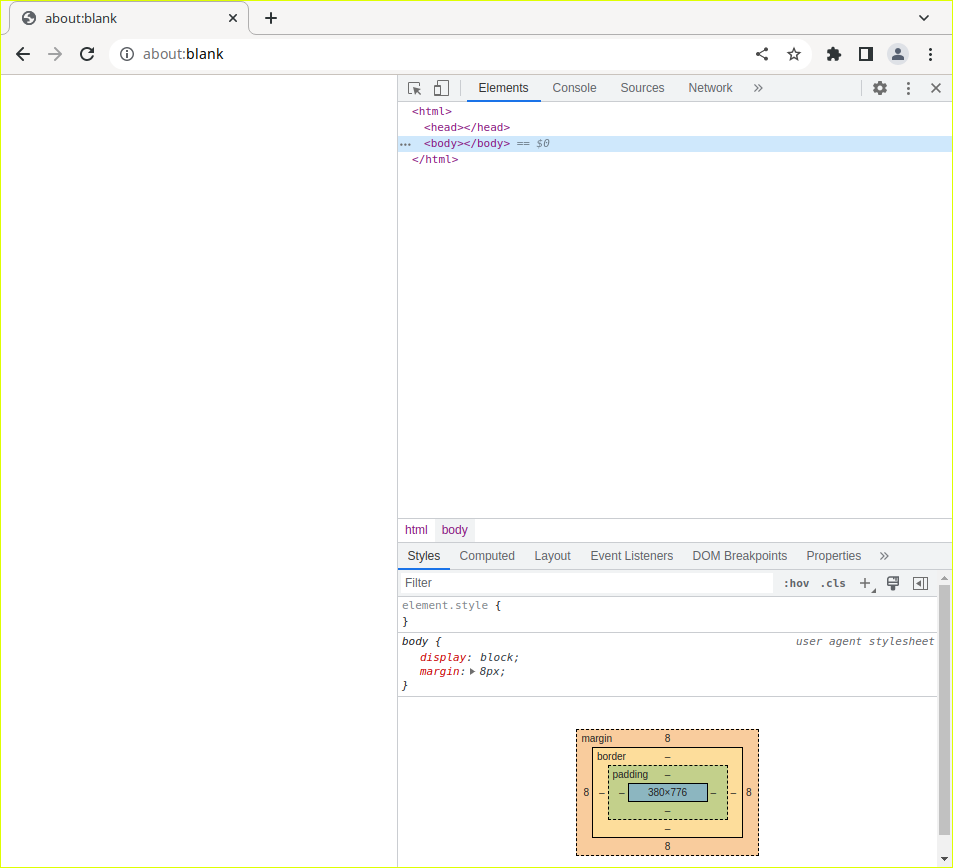Bookmark this tab with star icon

tap(794, 54)
